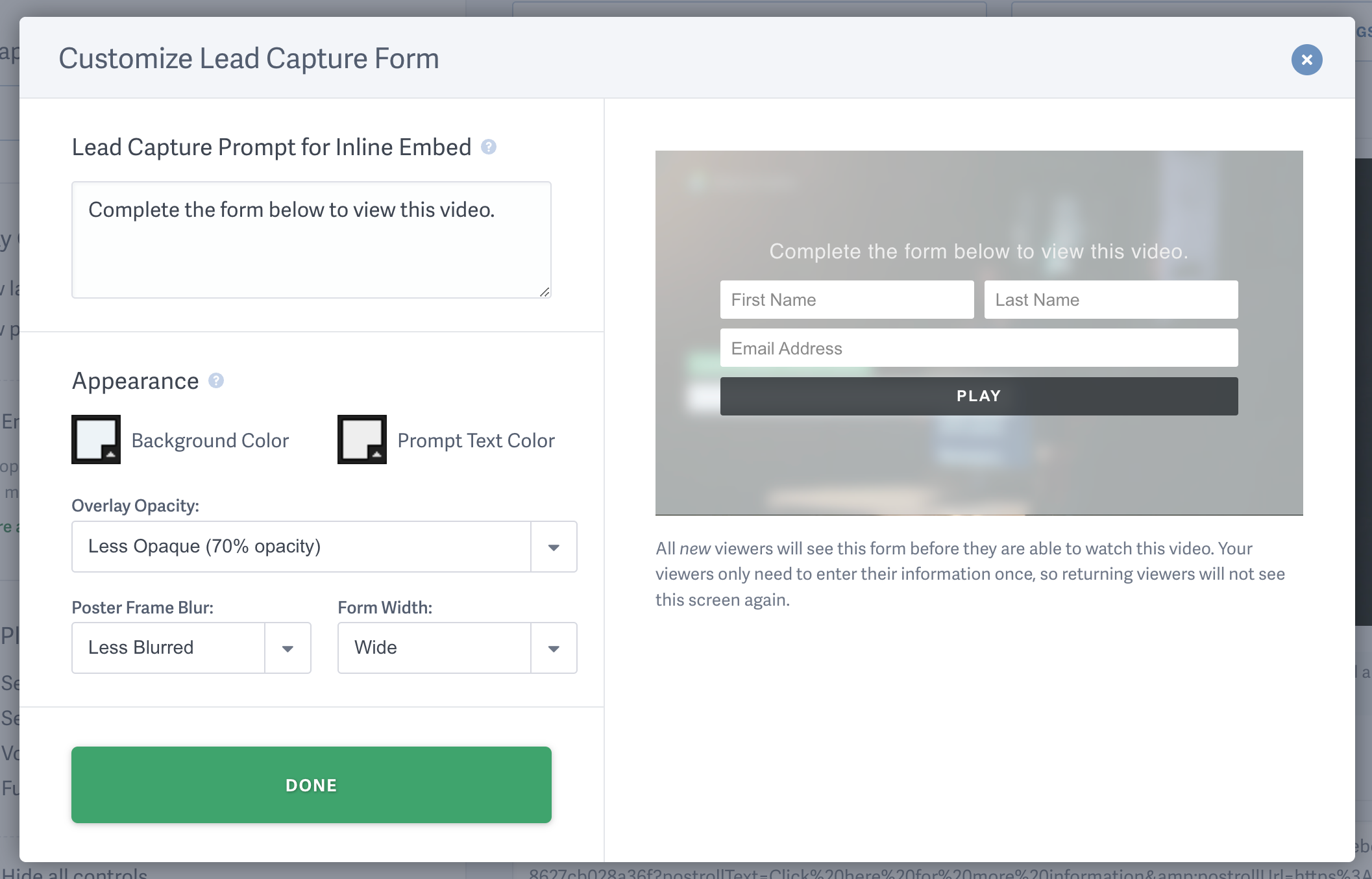Click the First Name field in the preview
This screenshot has height=879, width=1372.
[x=846, y=299]
